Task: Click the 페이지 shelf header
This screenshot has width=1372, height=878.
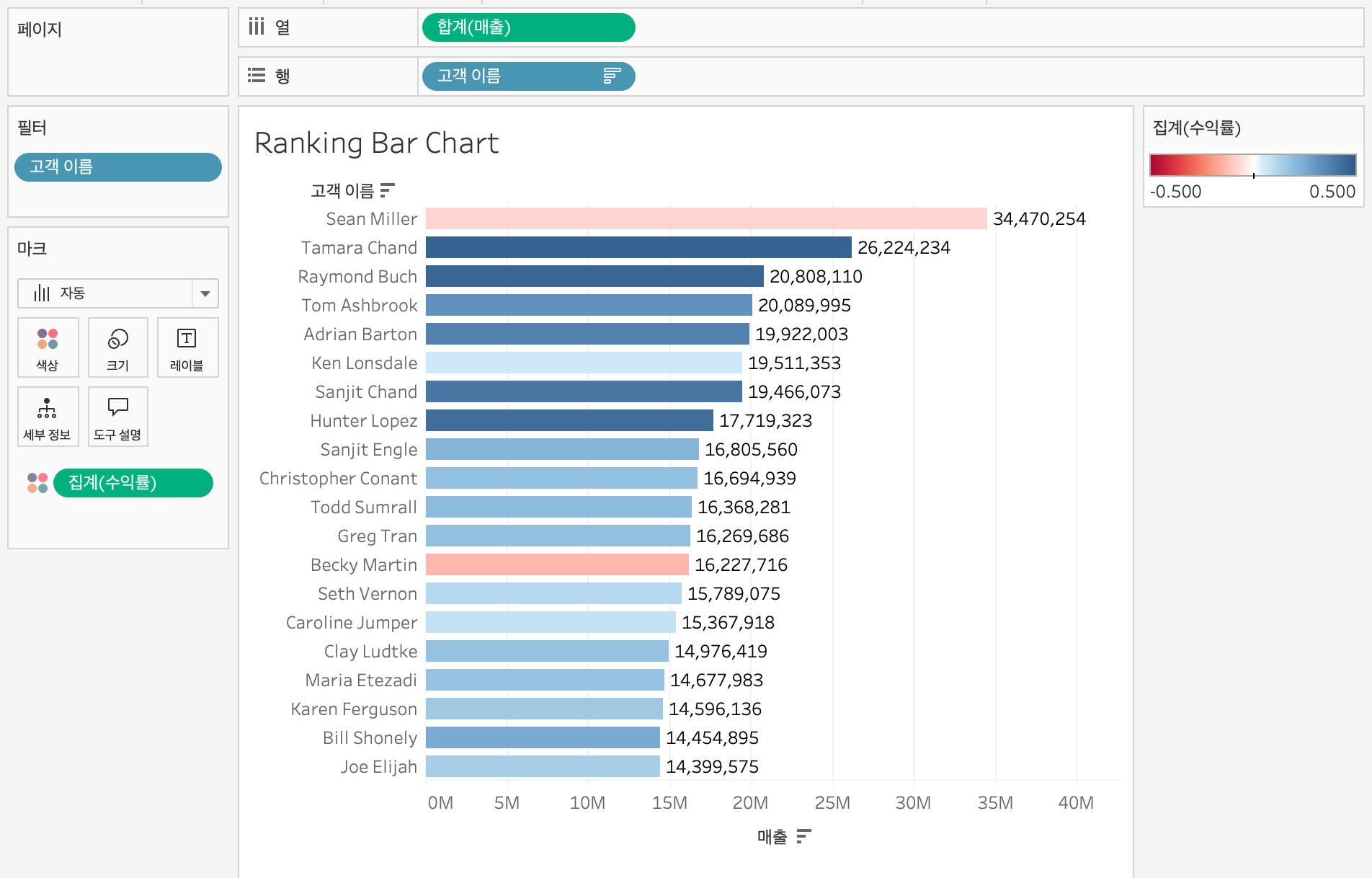Action: pyautogui.click(x=40, y=30)
